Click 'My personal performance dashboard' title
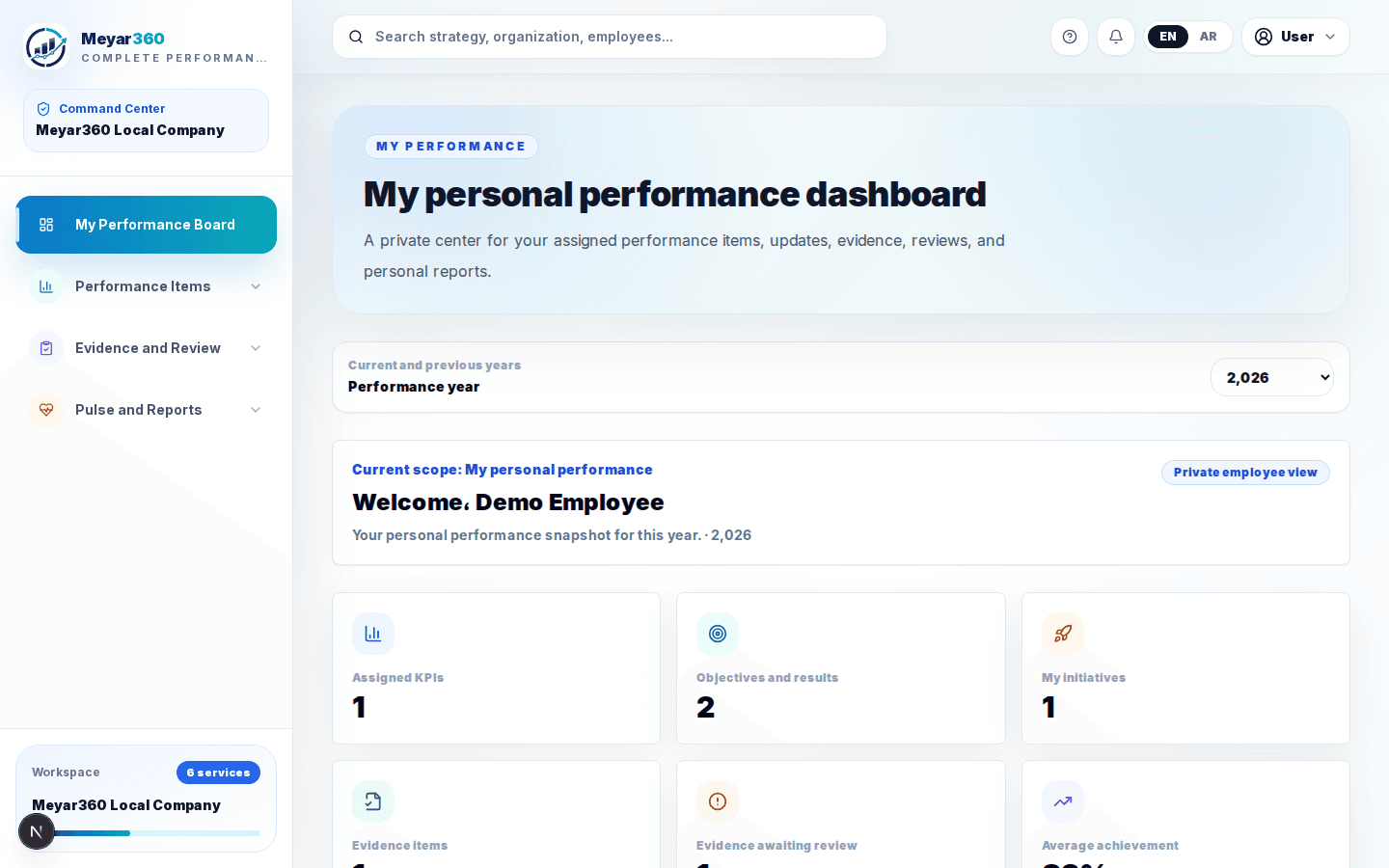Image resolution: width=1389 pixels, height=868 pixels. coord(674,194)
